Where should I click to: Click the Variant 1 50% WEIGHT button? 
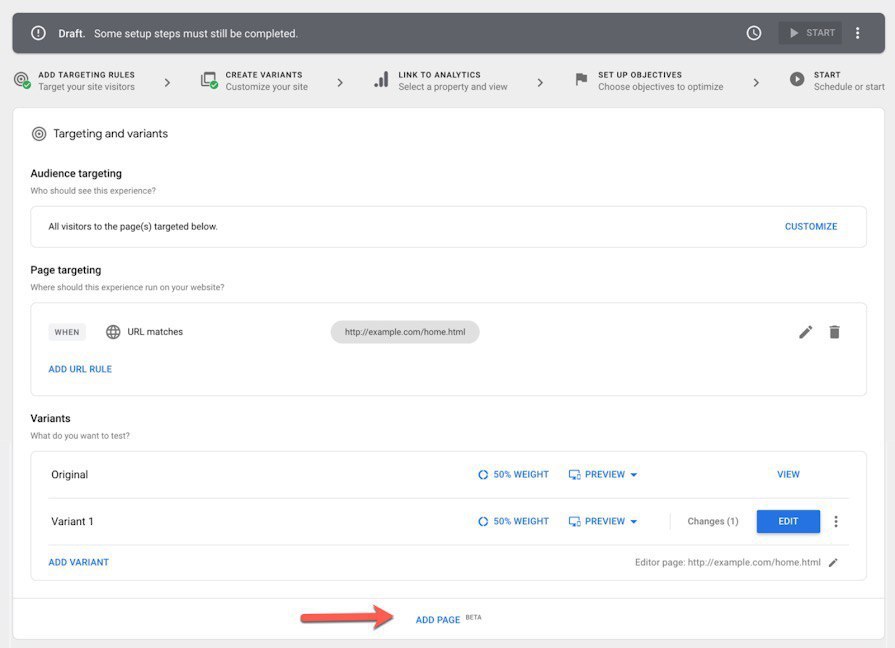coord(513,521)
